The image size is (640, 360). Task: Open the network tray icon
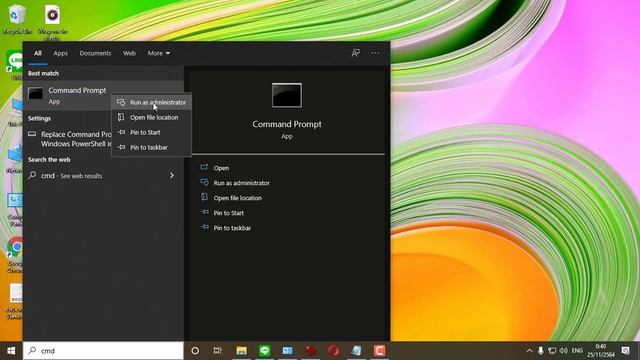pos(552,351)
